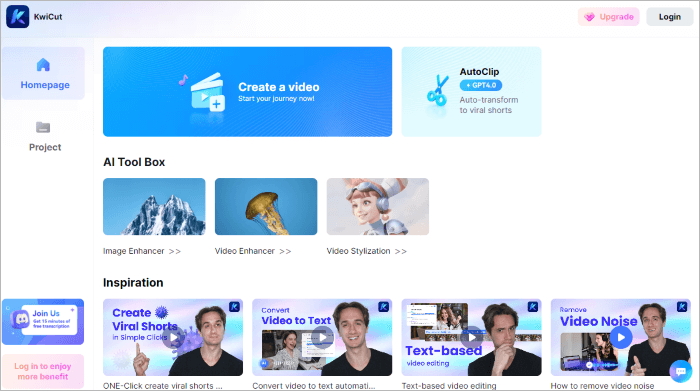The height and width of the screenshot is (391, 700).
Task: Expand the Video Enhancer arrows link
Action: (285, 251)
